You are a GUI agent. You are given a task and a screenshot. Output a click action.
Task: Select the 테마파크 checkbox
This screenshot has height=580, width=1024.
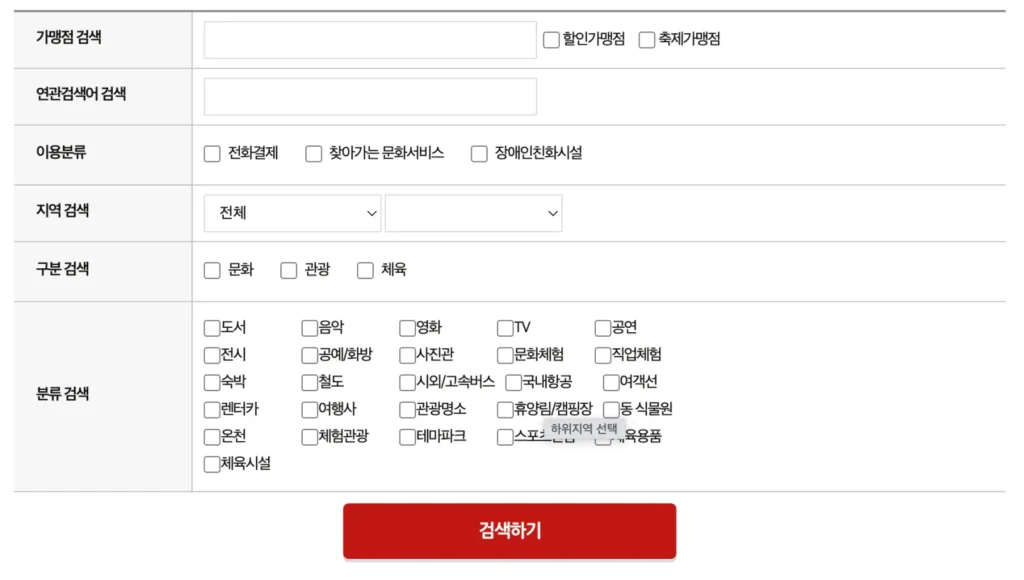408,437
